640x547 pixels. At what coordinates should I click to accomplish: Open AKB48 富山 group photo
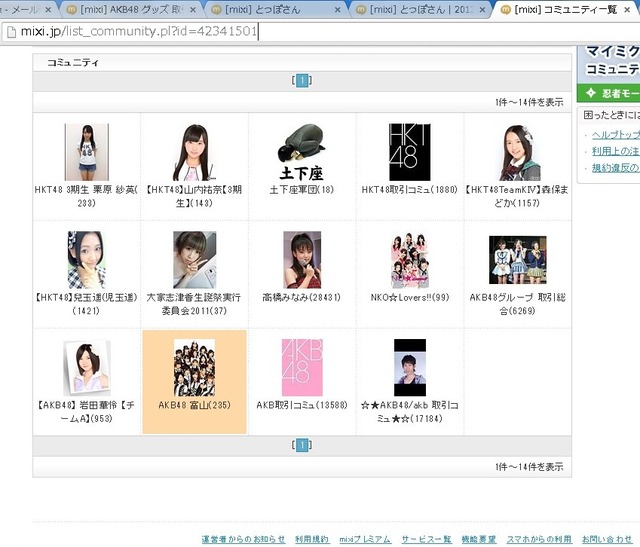click(x=194, y=367)
